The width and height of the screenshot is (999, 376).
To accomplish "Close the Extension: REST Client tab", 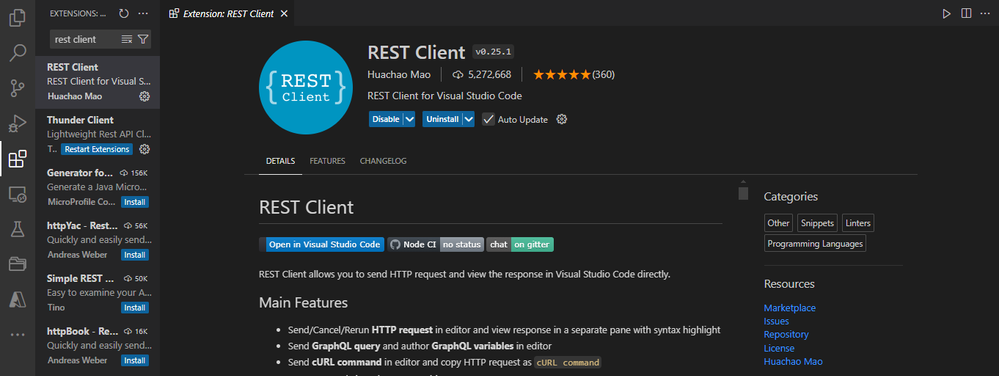I will (x=284, y=13).
